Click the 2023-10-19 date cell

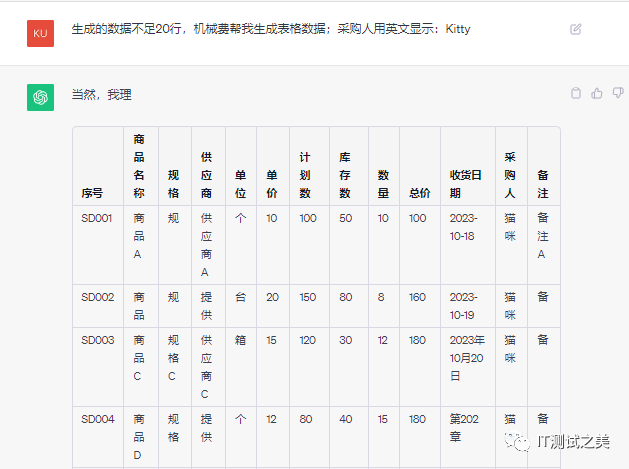coord(463,305)
